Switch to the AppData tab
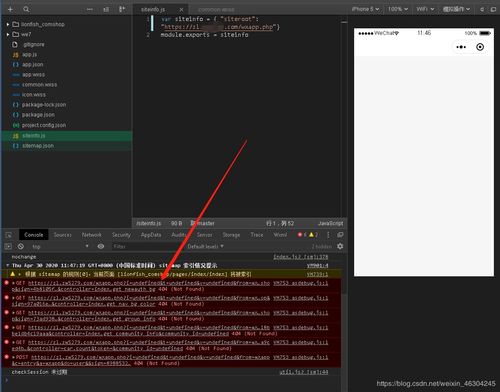 (x=151, y=235)
